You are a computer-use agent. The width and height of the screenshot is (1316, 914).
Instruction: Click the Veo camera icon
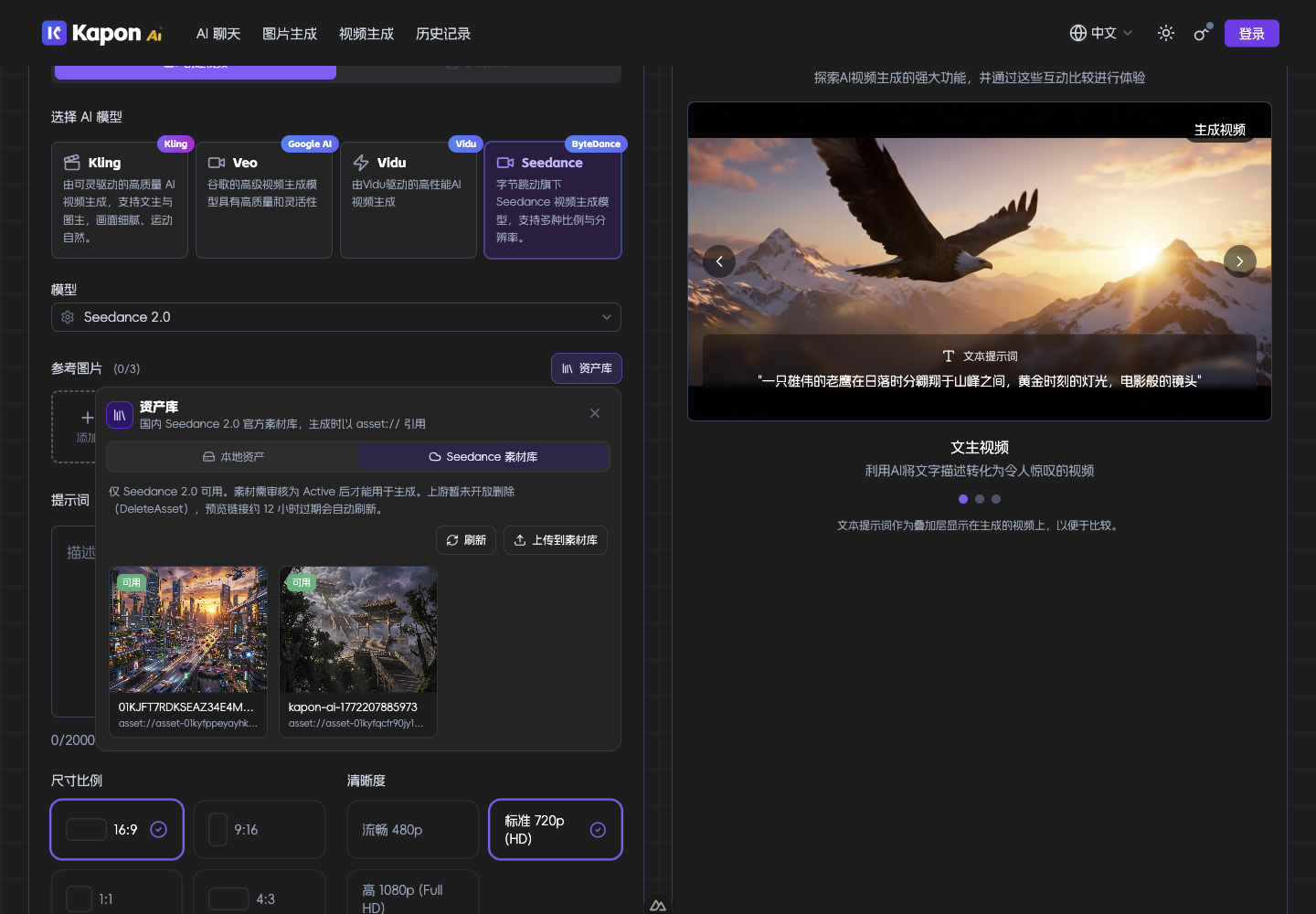point(217,163)
